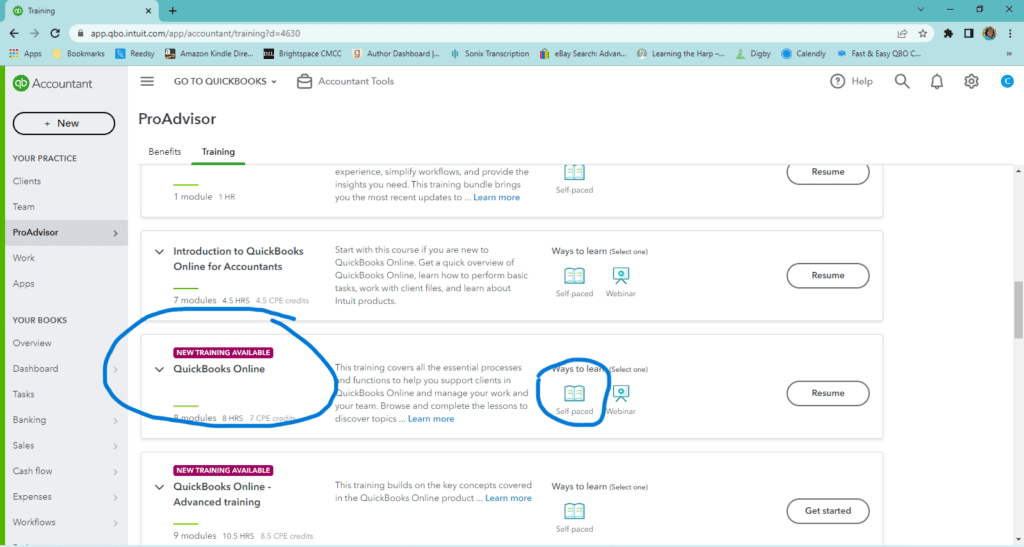
Task: Open the settings gear icon
Action: (x=971, y=82)
